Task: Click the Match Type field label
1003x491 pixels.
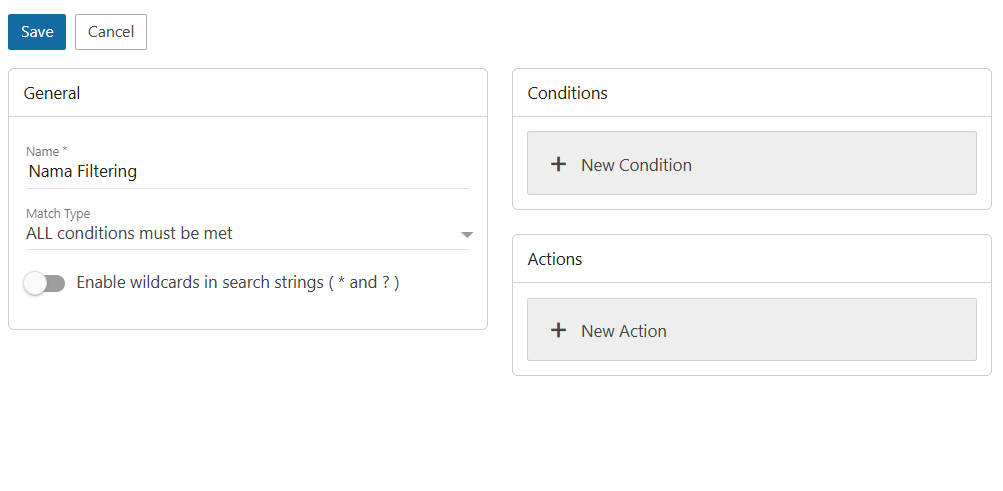Action: coord(58,213)
